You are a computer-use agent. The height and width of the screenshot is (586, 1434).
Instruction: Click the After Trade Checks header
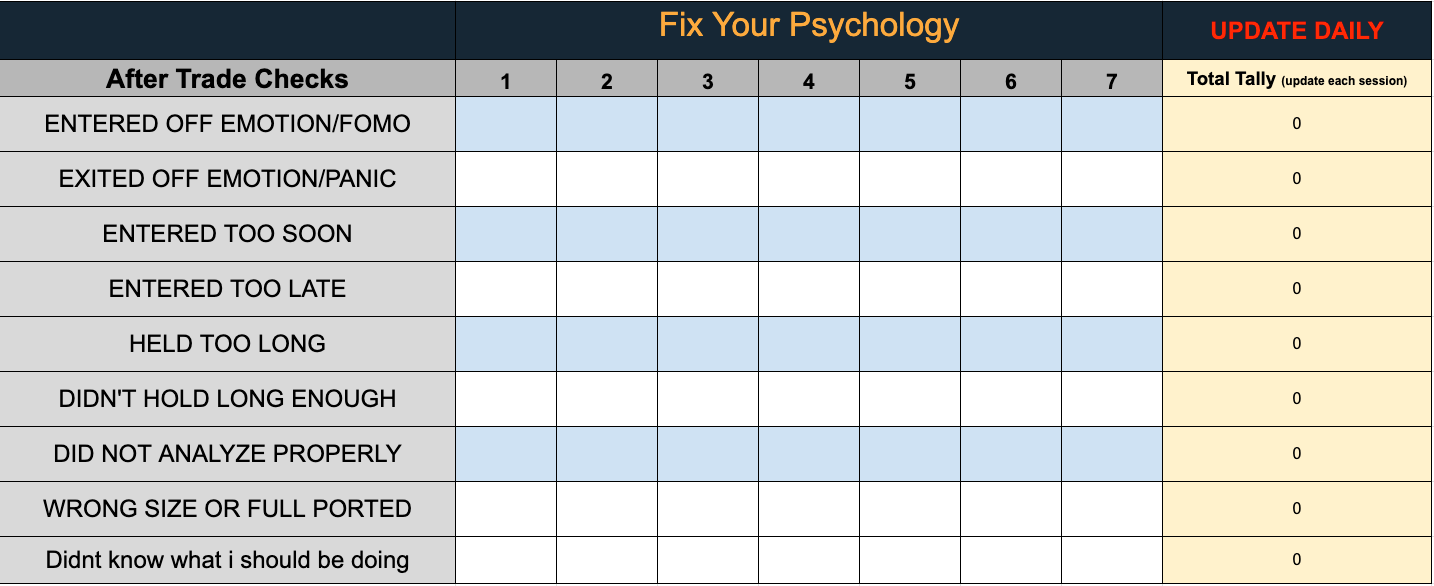pos(227,79)
